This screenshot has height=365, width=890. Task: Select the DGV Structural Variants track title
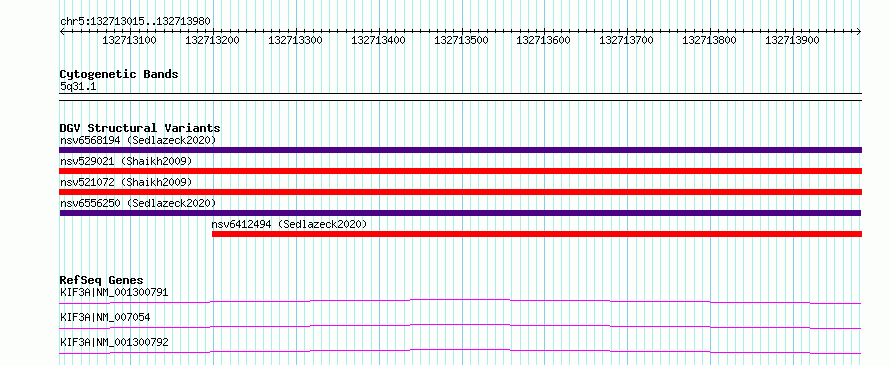140,128
